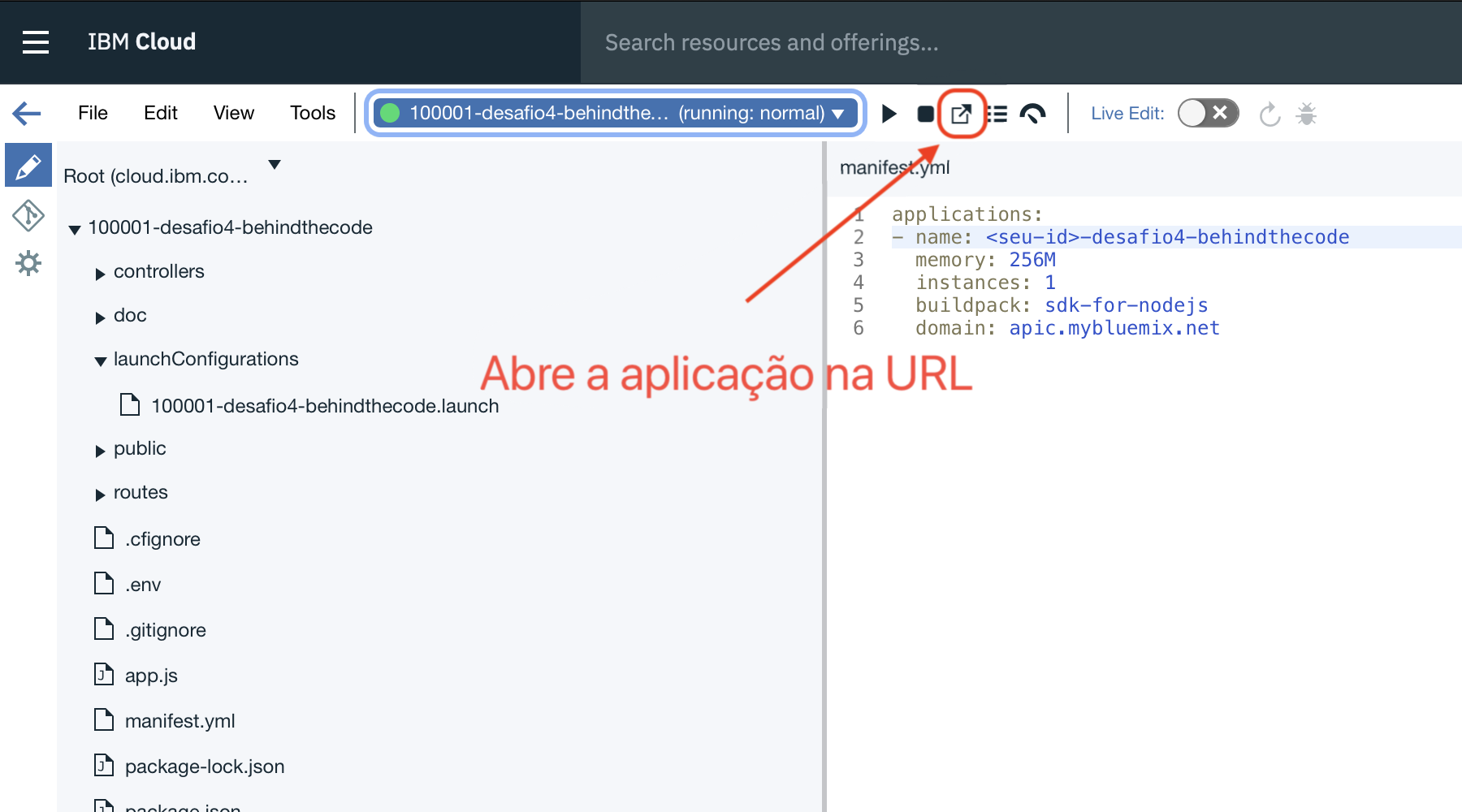Open the View menu

234,113
